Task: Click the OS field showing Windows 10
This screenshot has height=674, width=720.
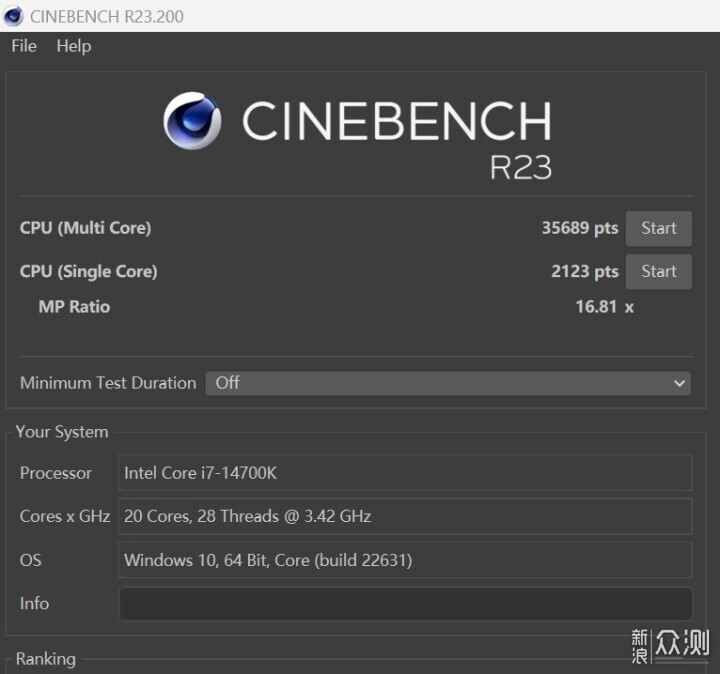Action: (x=405, y=560)
